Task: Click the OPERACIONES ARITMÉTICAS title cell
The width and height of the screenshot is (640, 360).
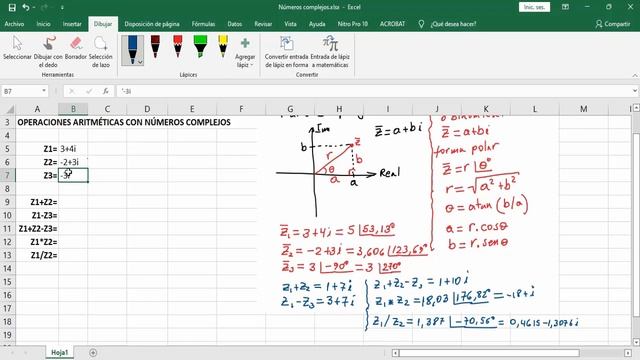Action: point(124,122)
